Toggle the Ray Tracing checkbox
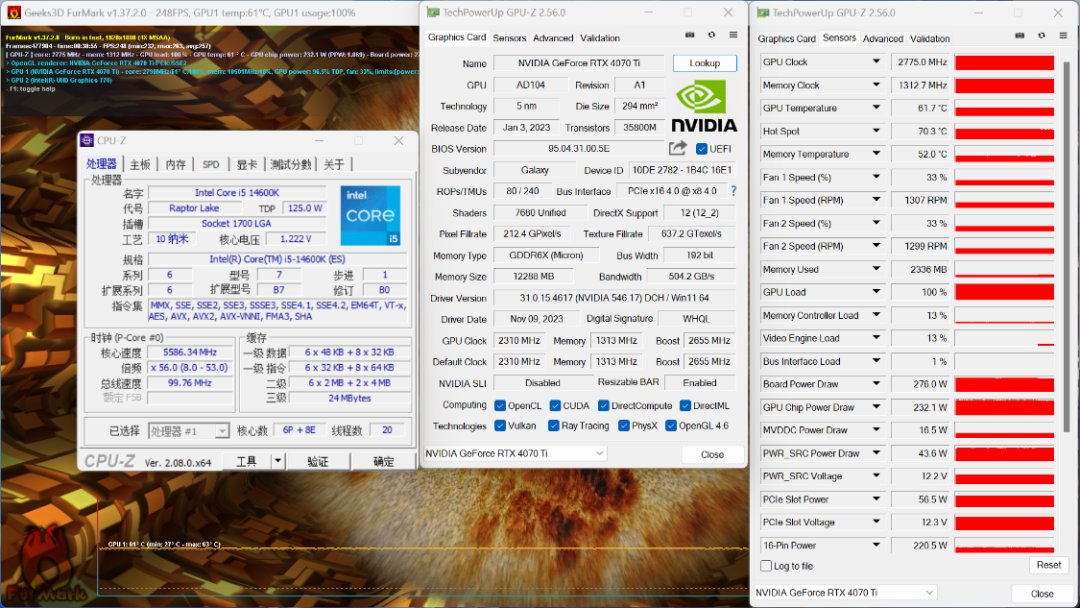Image resolution: width=1080 pixels, height=608 pixels. point(553,426)
